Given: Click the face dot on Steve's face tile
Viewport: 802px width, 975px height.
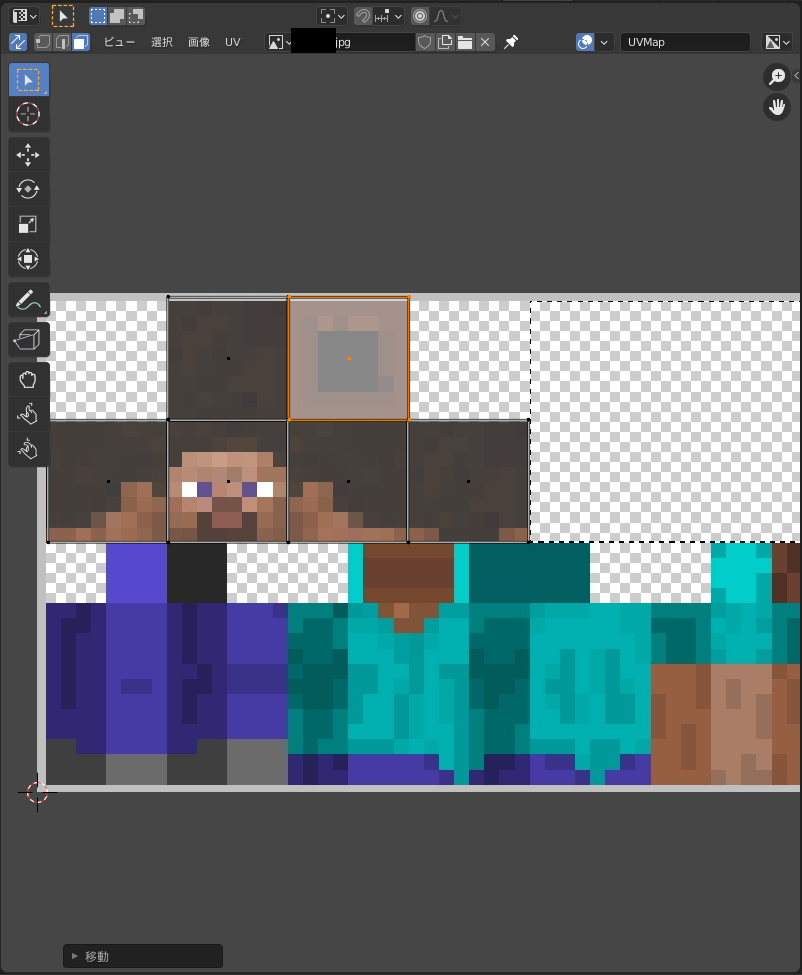Looking at the screenshot, I should click(x=228, y=481).
